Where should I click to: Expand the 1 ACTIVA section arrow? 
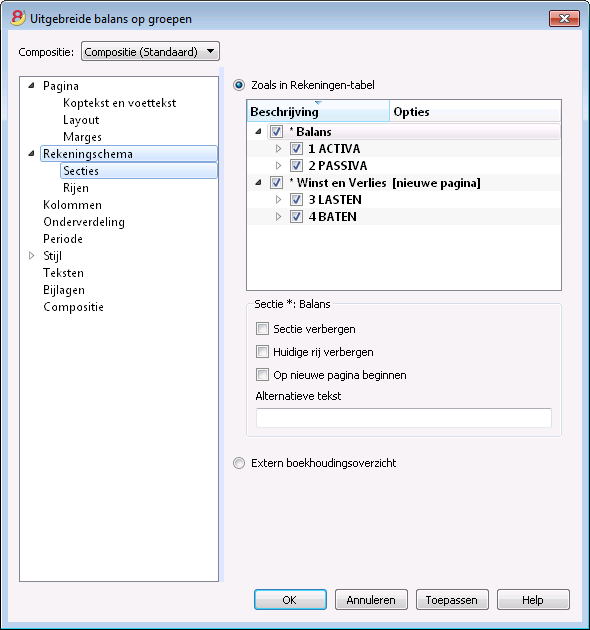pyautogui.click(x=278, y=149)
